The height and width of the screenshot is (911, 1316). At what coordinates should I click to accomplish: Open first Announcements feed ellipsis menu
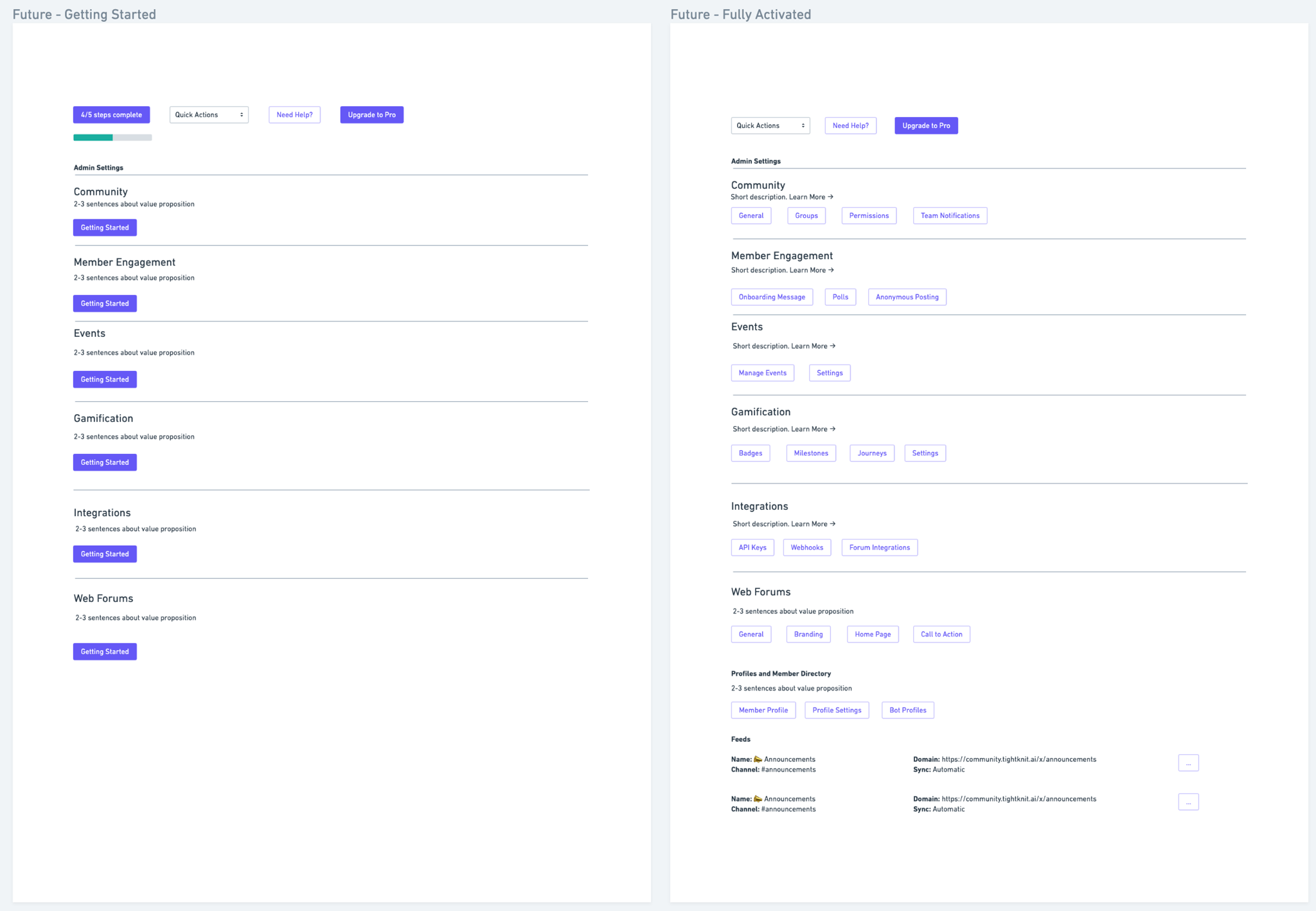[1187, 763]
